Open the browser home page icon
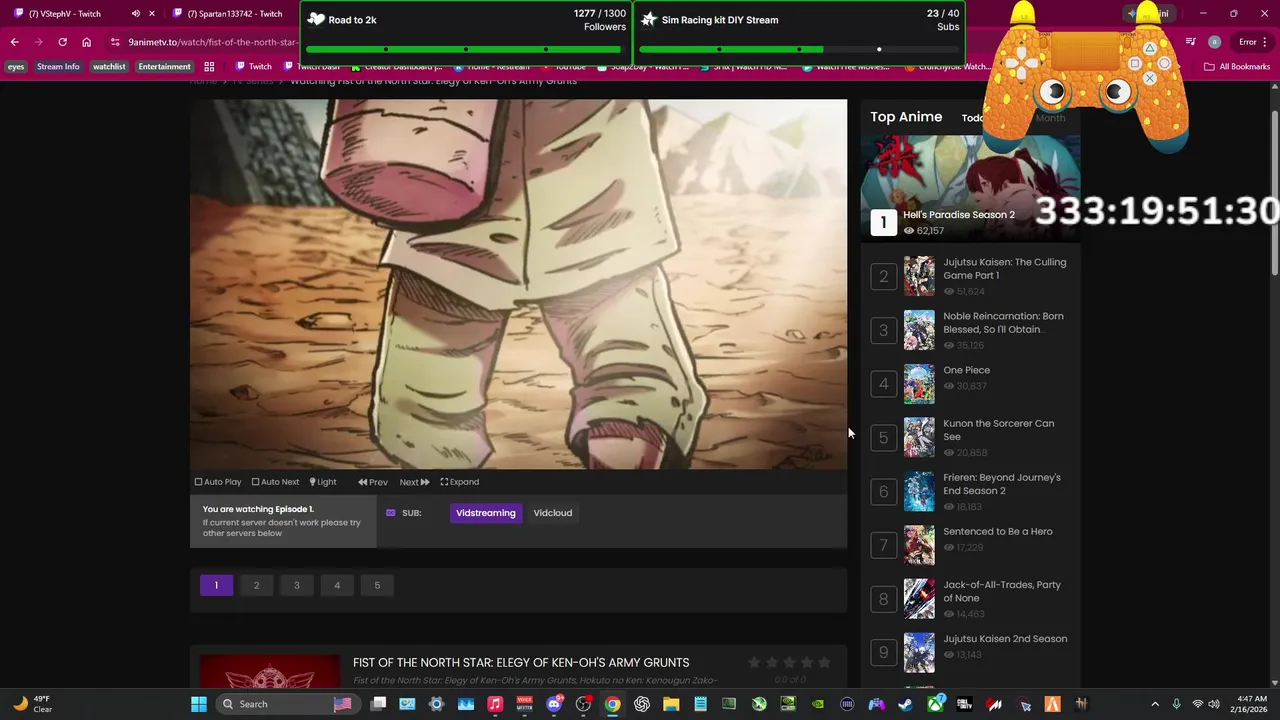 click(87, 42)
